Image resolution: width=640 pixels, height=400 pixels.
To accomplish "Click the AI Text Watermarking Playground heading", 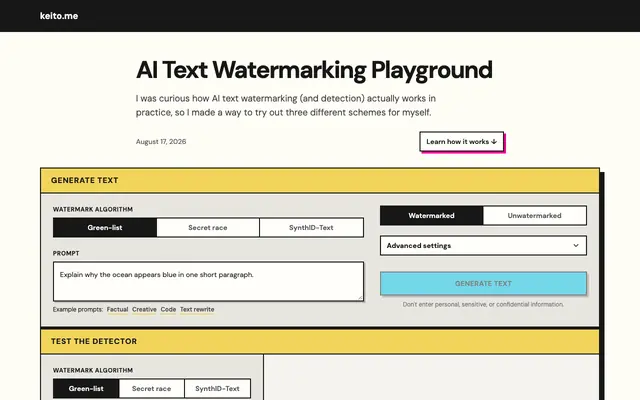I will click(314, 70).
